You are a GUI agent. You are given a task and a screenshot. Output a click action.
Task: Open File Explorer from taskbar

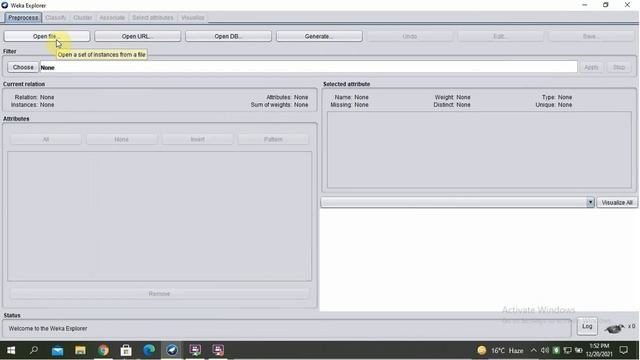click(80, 350)
